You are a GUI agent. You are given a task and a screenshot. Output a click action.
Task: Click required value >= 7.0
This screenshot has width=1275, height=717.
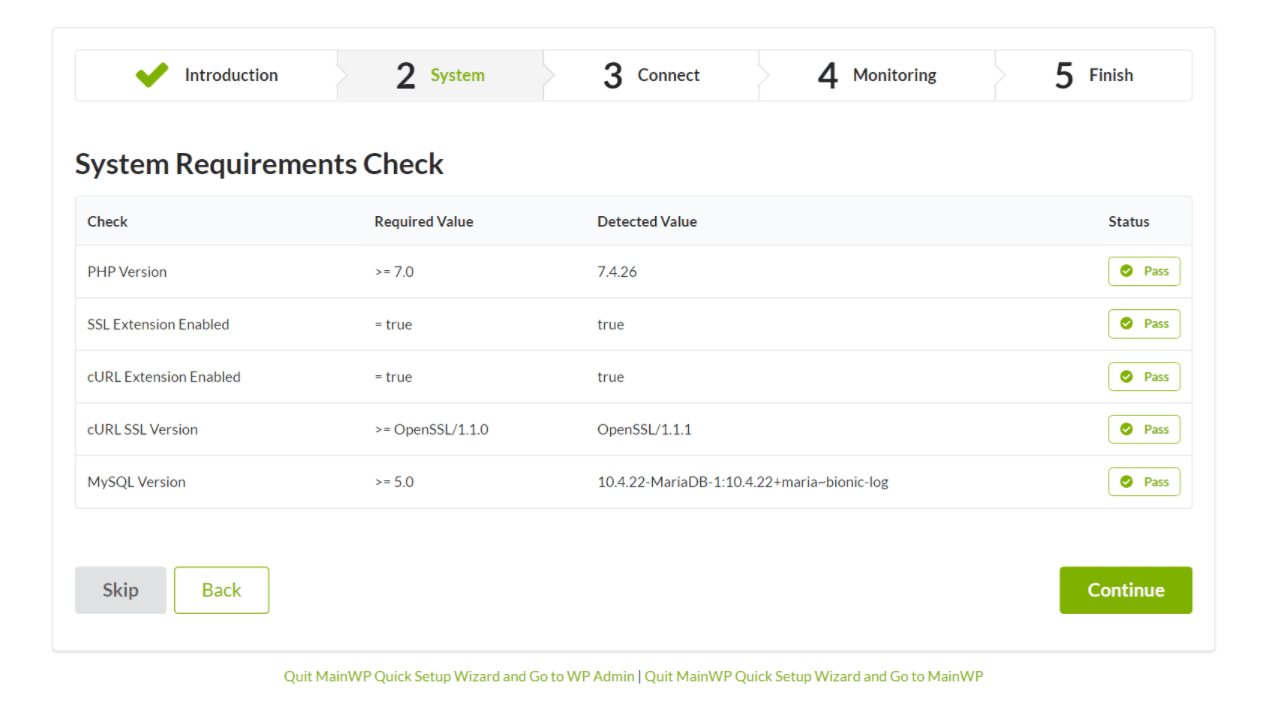point(394,272)
